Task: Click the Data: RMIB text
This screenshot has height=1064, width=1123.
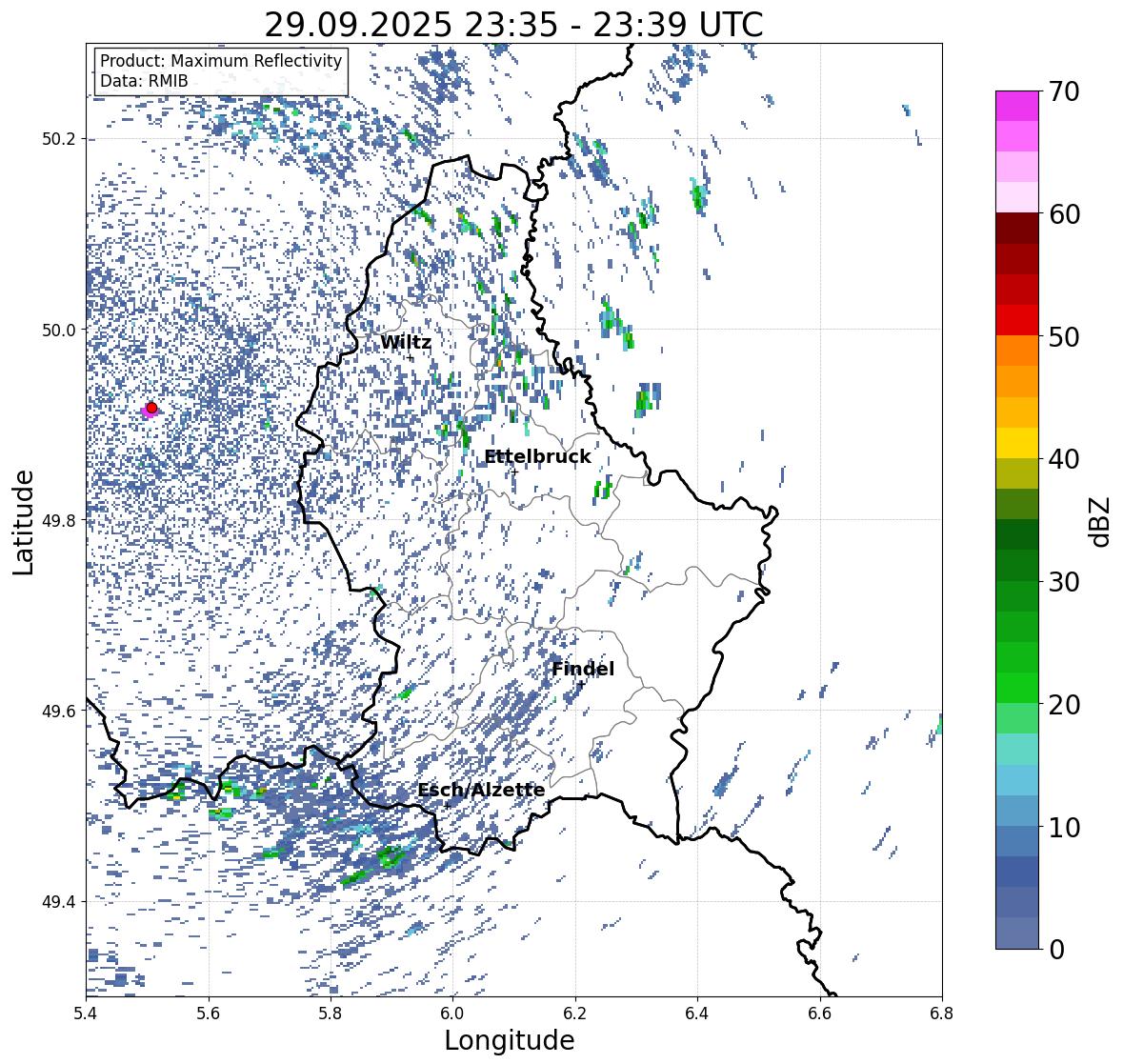Action: click(x=144, y=81)
